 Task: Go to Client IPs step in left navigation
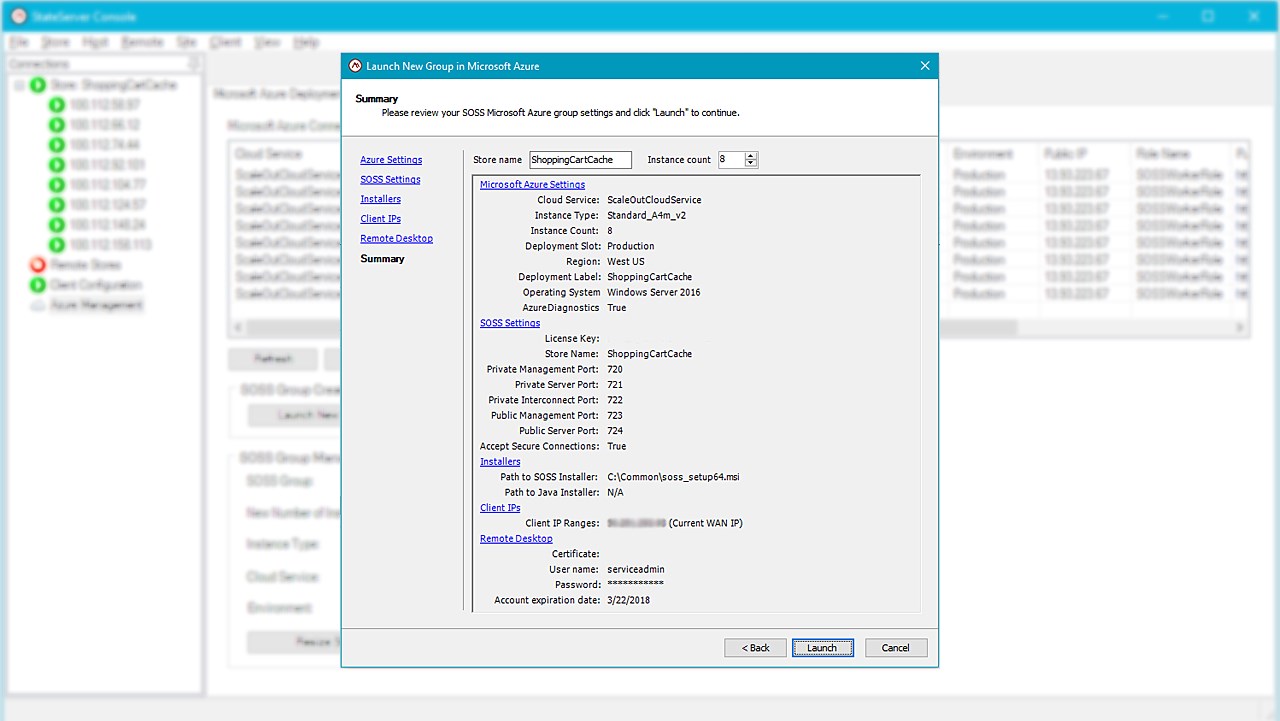pyautogui.click(x=380, y=219)
